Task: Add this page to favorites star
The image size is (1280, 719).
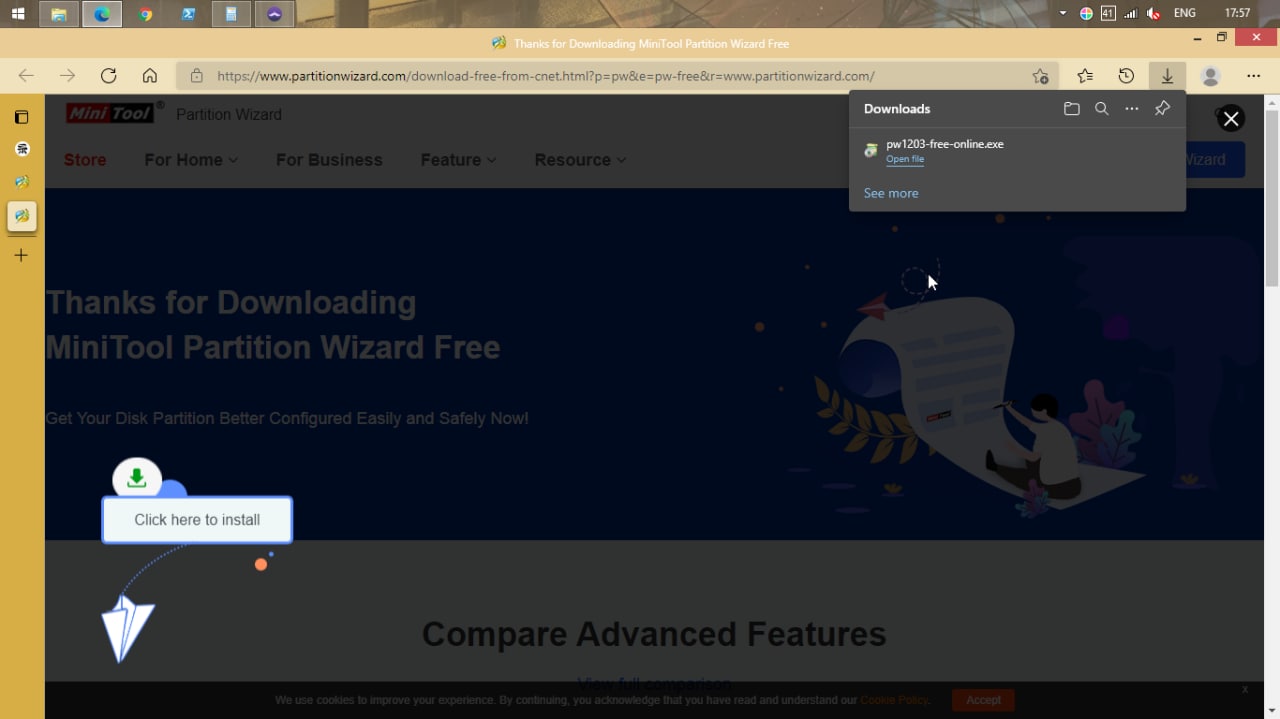Action: coord(1040,76)
